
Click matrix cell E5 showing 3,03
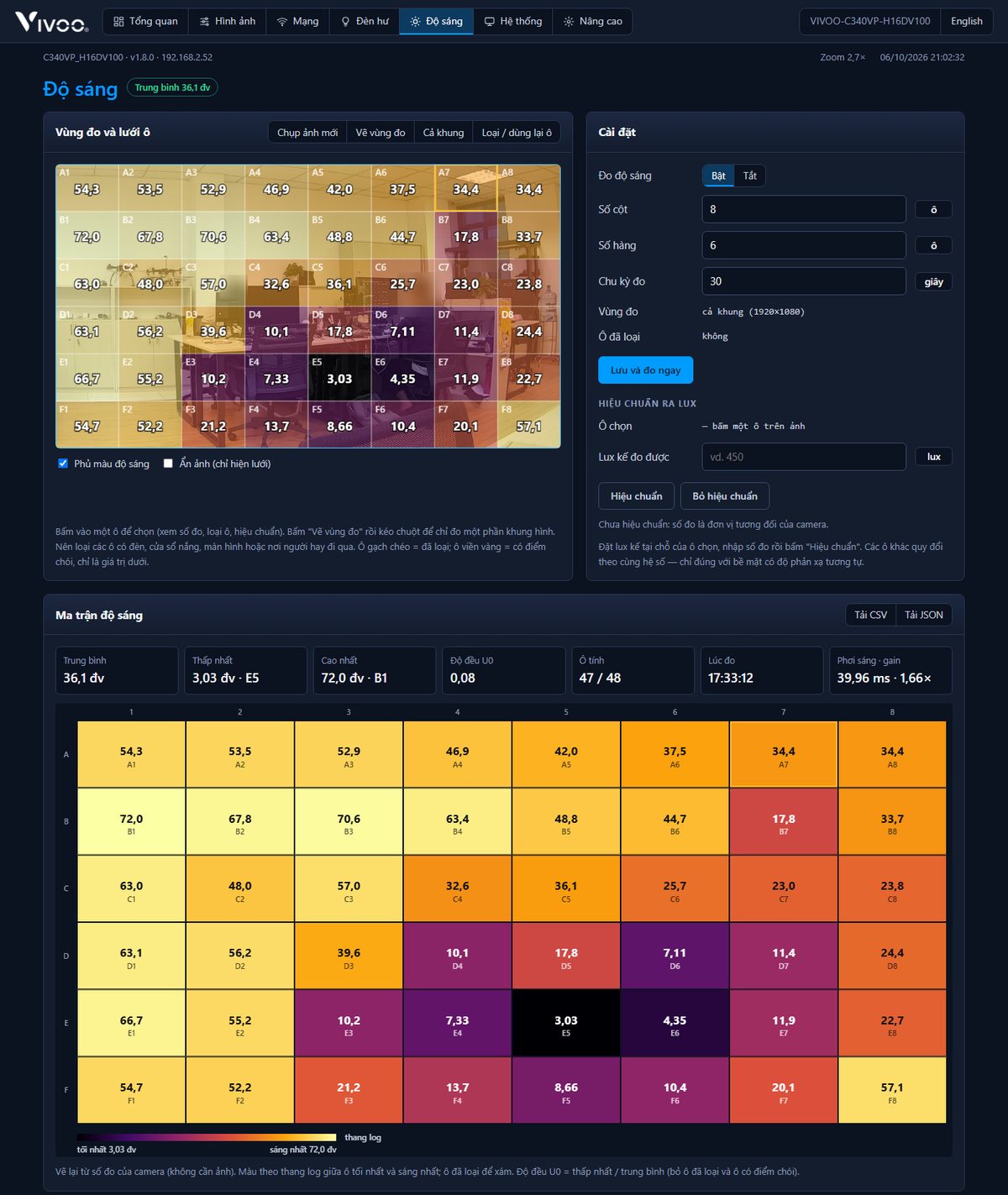[x=566, y=1024]
